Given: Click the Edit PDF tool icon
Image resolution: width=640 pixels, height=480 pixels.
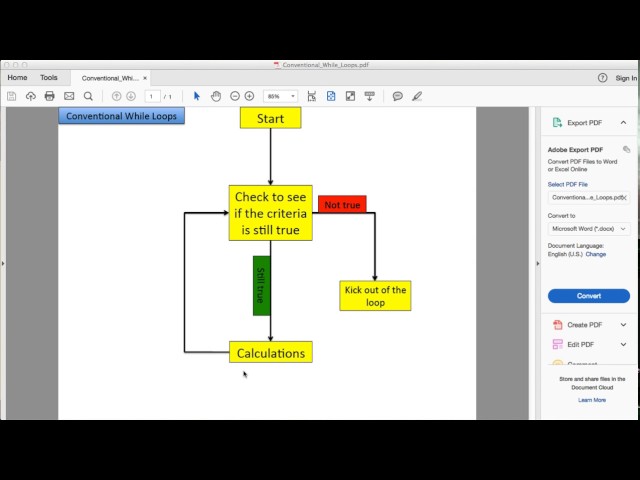Looking at the screenshot, I should (558, 344).
